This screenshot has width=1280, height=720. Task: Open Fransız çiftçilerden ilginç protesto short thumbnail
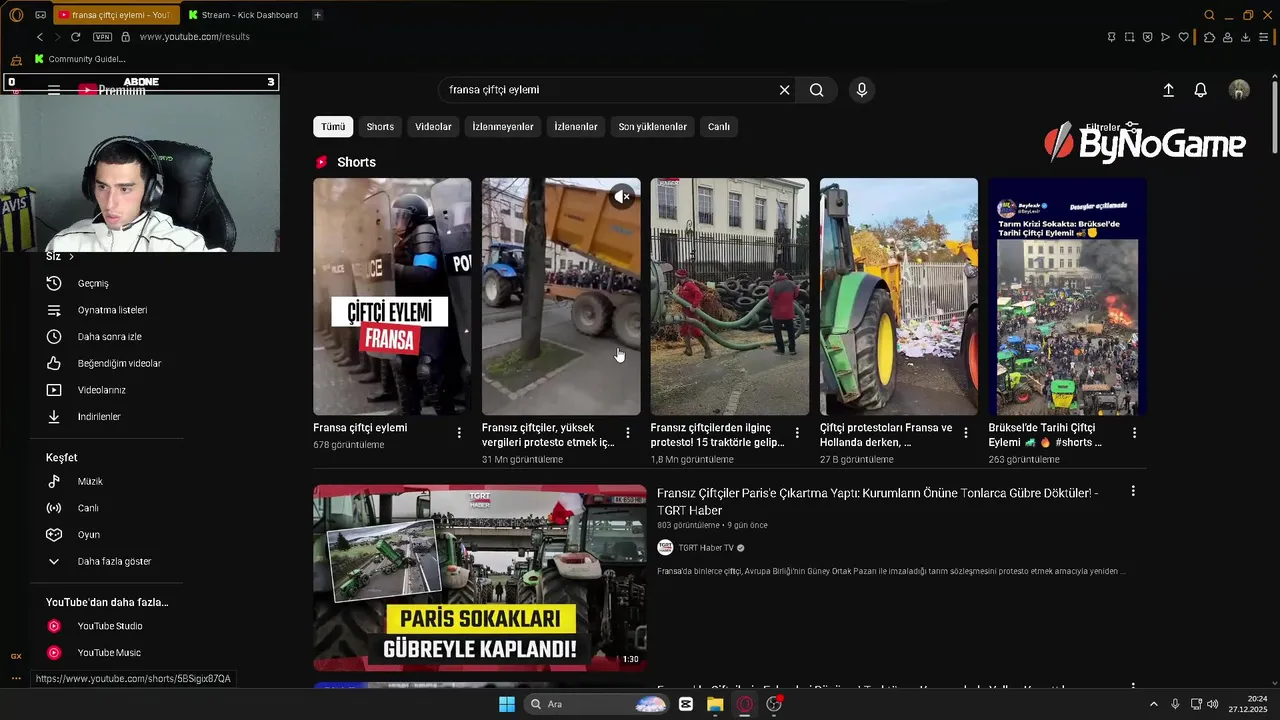(x=730, y=296)
